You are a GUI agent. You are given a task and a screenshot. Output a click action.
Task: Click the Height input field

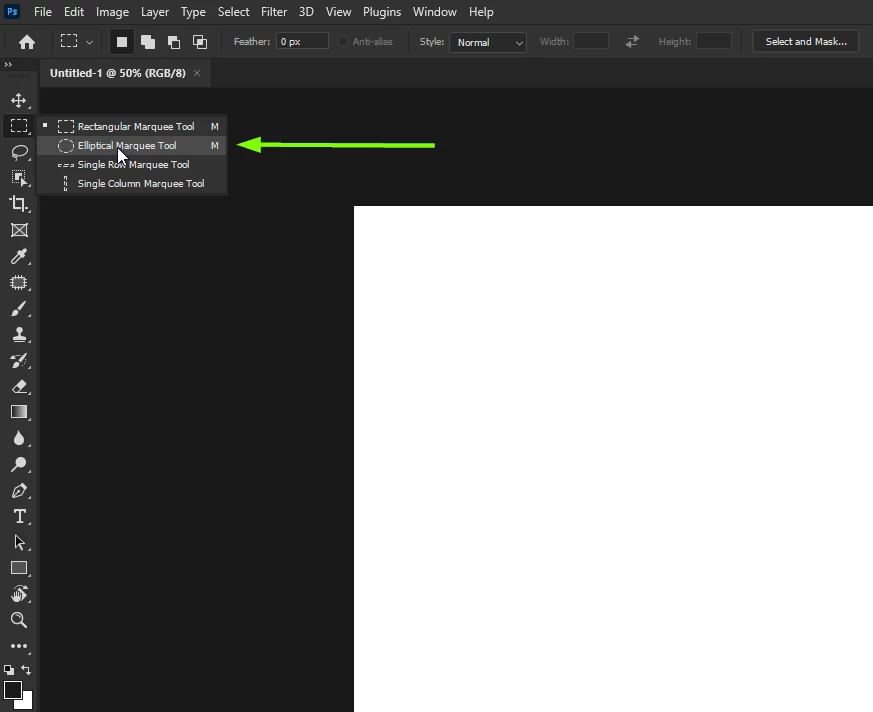coord(714,41)
